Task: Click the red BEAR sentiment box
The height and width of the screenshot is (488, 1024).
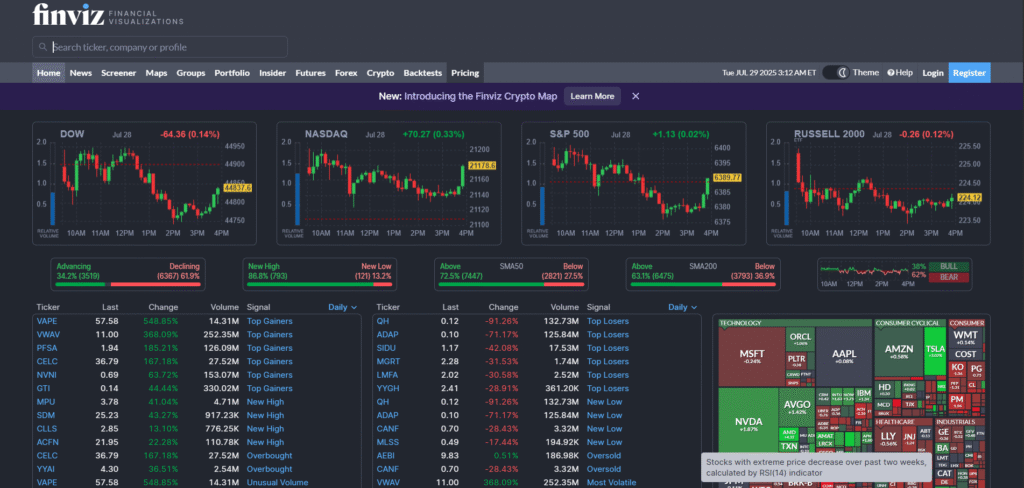Action: (x=949, y=278)
